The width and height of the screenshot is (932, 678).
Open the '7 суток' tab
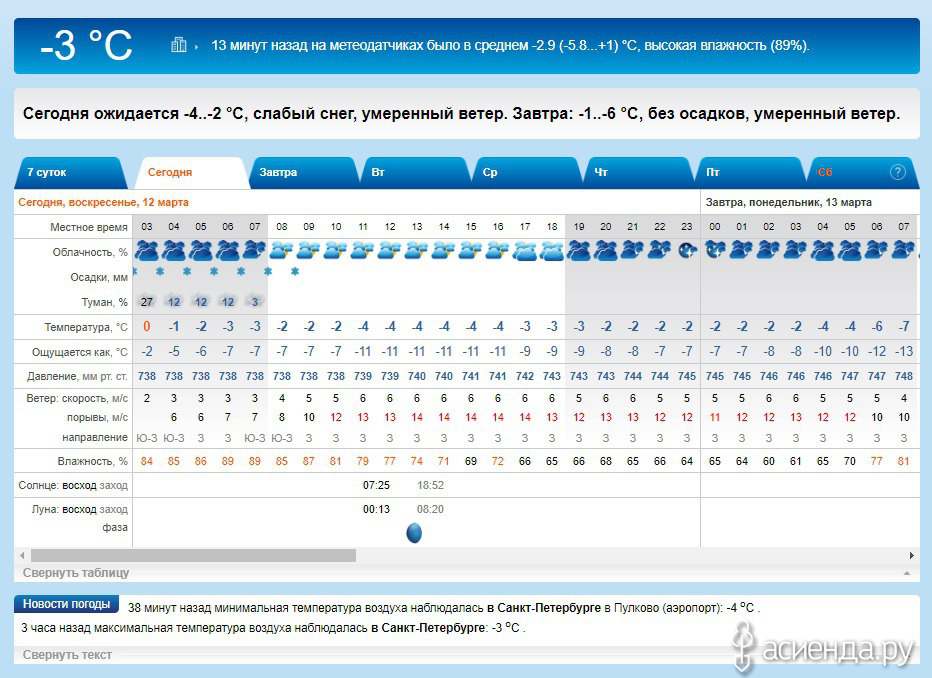click(71, 172)
